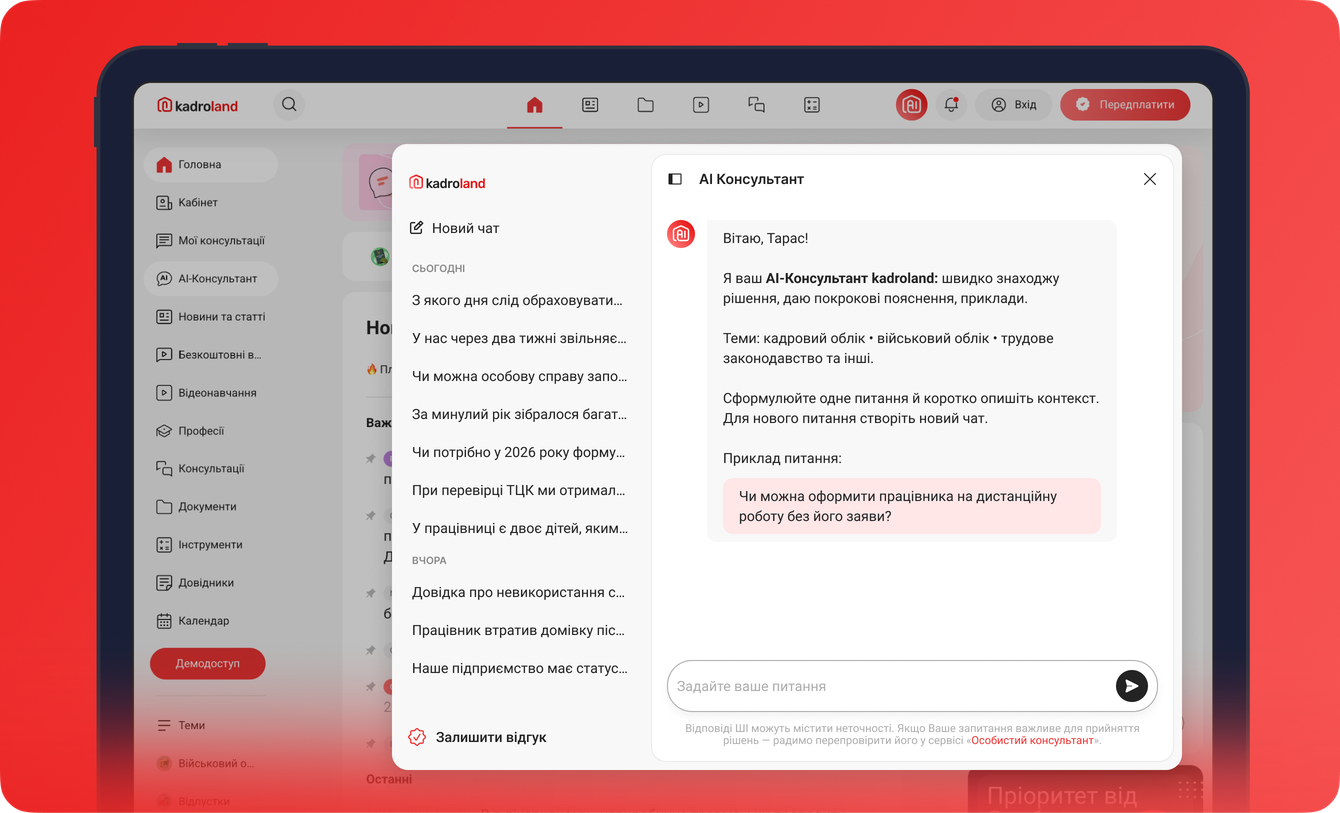Leave feedback via Залишити відгук
The height and width of the screenshot is (813, 1340).
(x=480, y=736)
